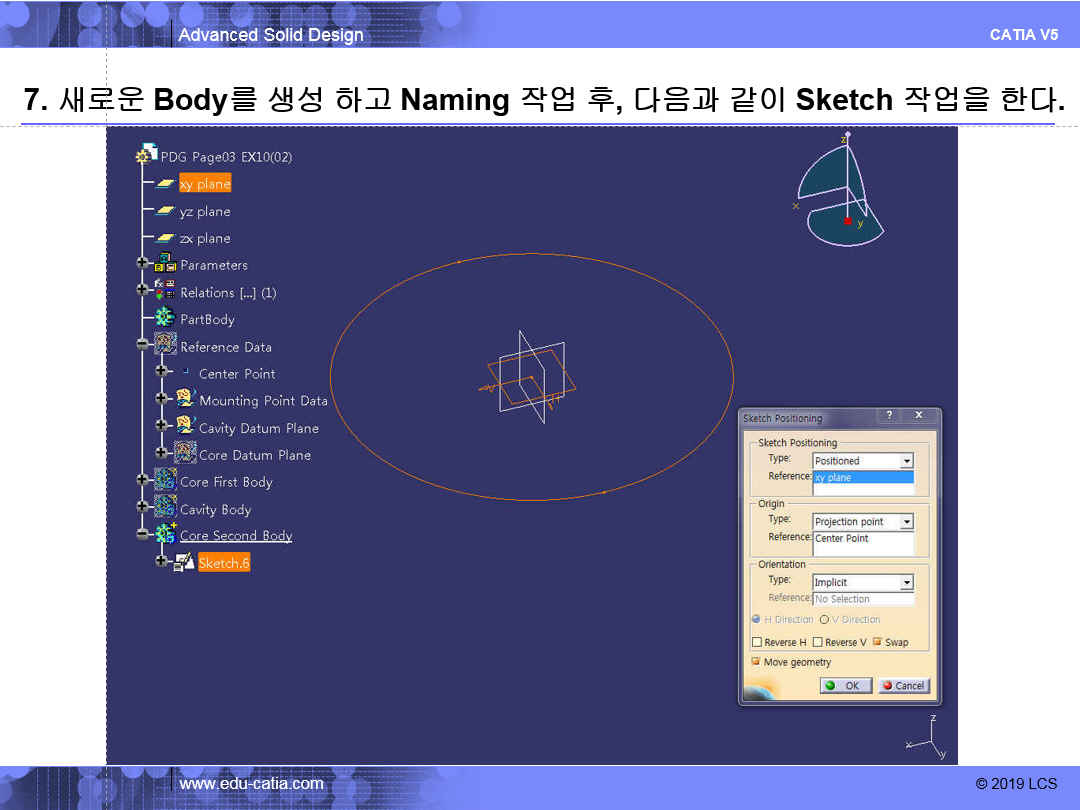Collapse the Reference Data tree node
This screenshot has width=1080, height=810.
(x=143, y=345)
